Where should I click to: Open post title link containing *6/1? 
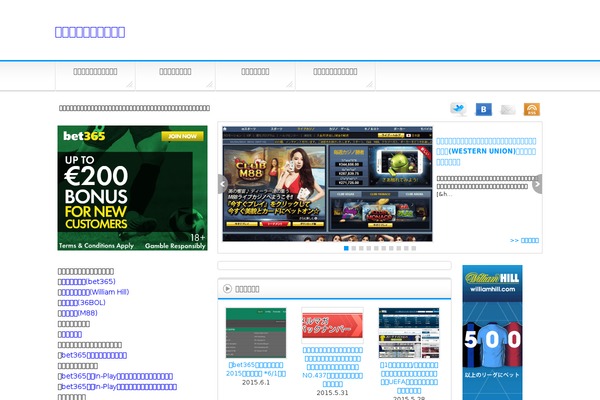click(256, 369)
